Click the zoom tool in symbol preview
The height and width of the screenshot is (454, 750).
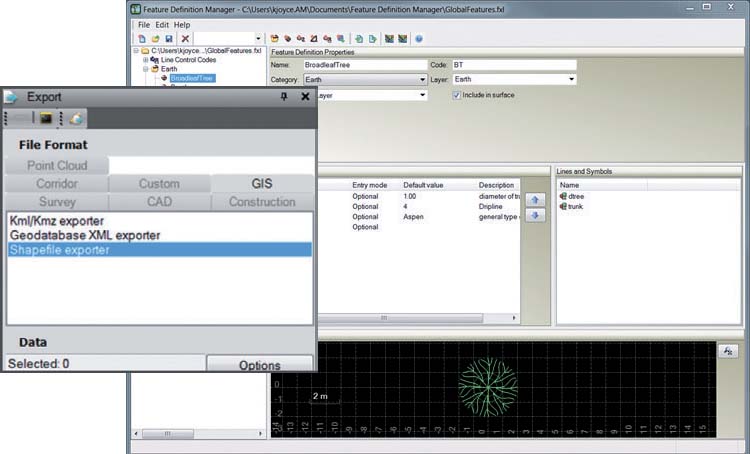(728, 351)
